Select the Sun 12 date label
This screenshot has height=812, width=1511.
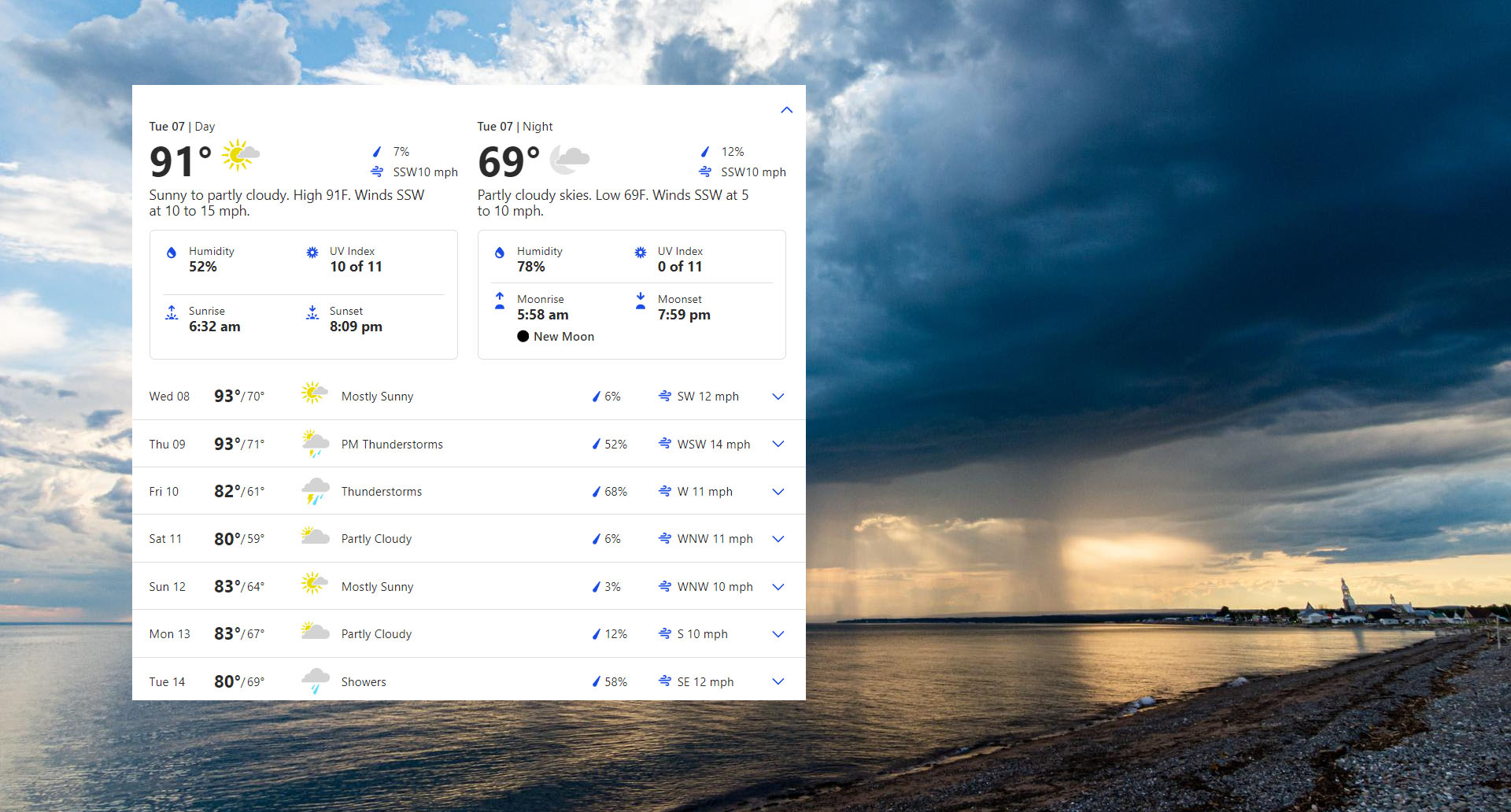(x=167, y=587)
